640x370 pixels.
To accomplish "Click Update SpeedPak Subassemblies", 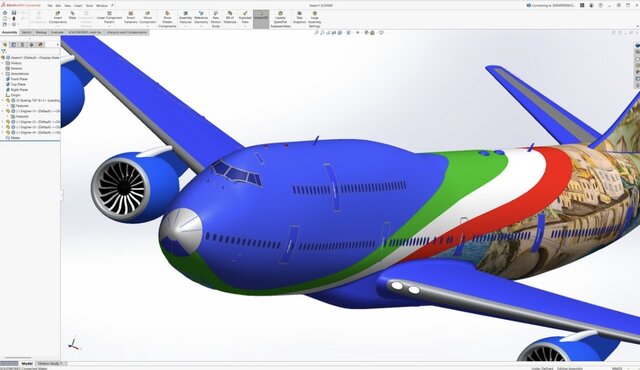I will pyautogui.click(x=280, y=20).
